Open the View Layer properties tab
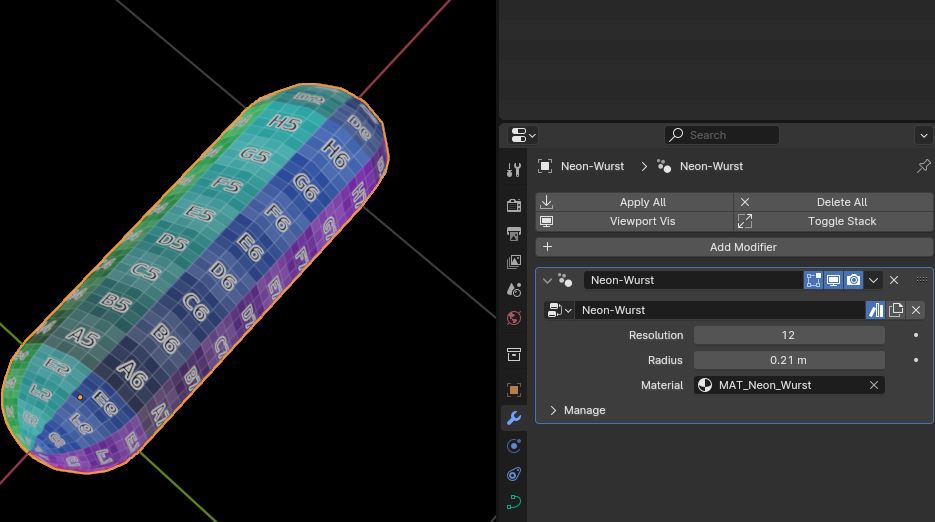The height and width of the screenshot is (522, 935). click(x=514, y=262)
